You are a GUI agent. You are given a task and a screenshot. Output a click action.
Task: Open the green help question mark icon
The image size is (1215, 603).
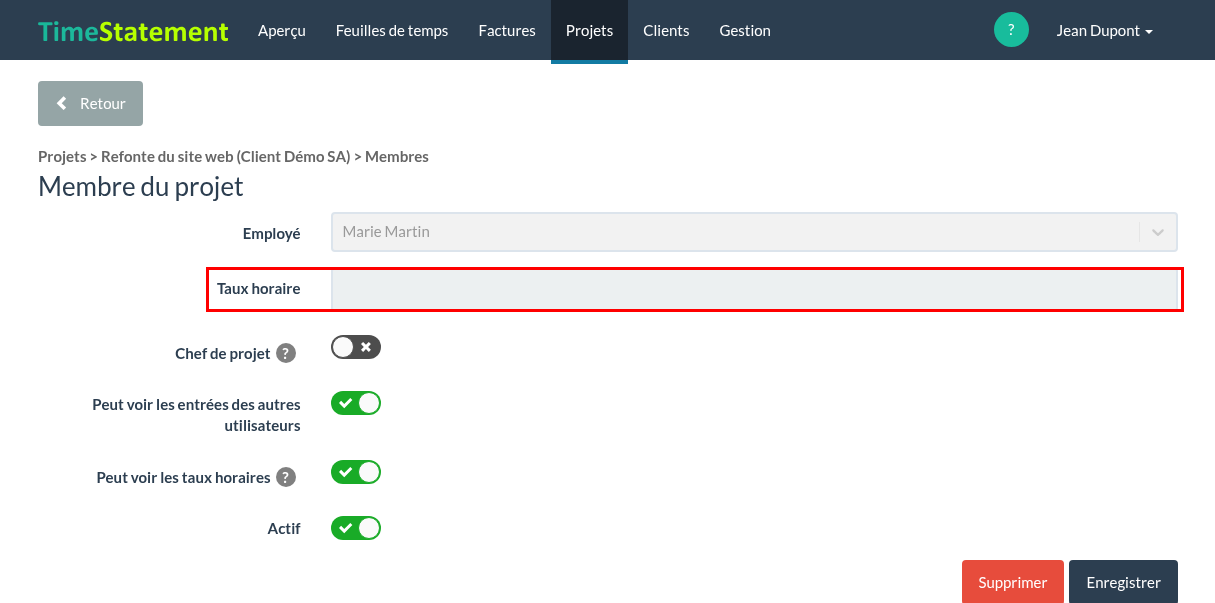[1011, 30]
